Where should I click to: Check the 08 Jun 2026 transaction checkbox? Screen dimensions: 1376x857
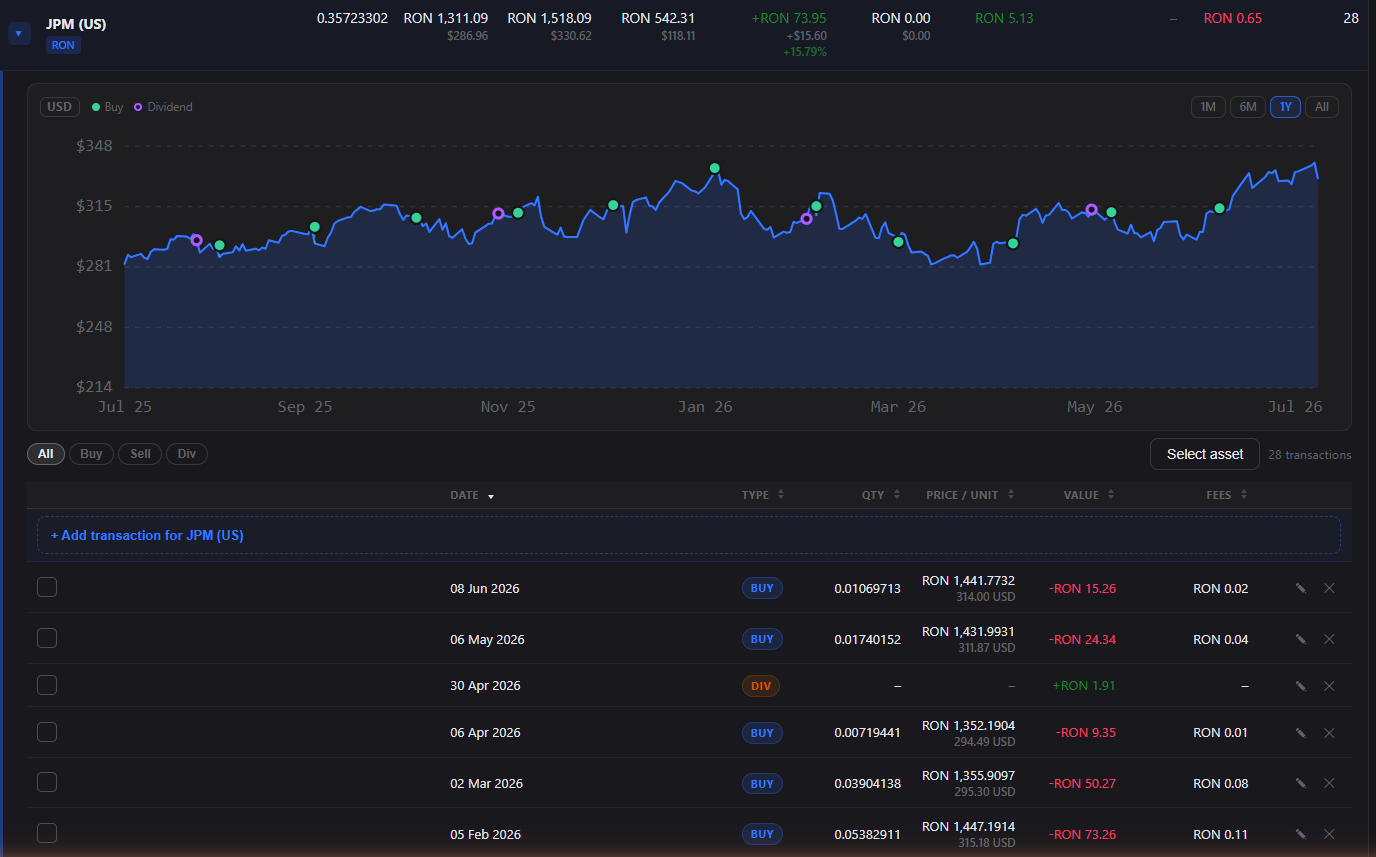[x=47, y=587]
